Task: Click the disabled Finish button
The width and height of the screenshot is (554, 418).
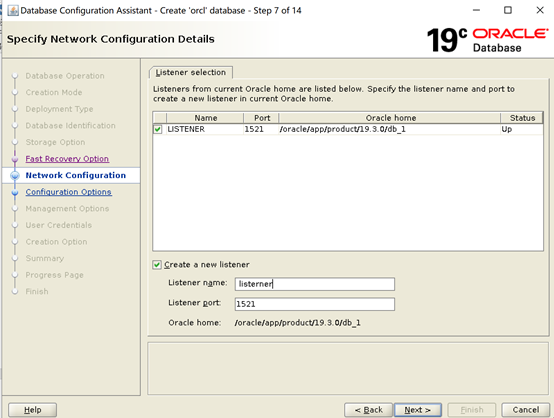Action: (472, 410)
